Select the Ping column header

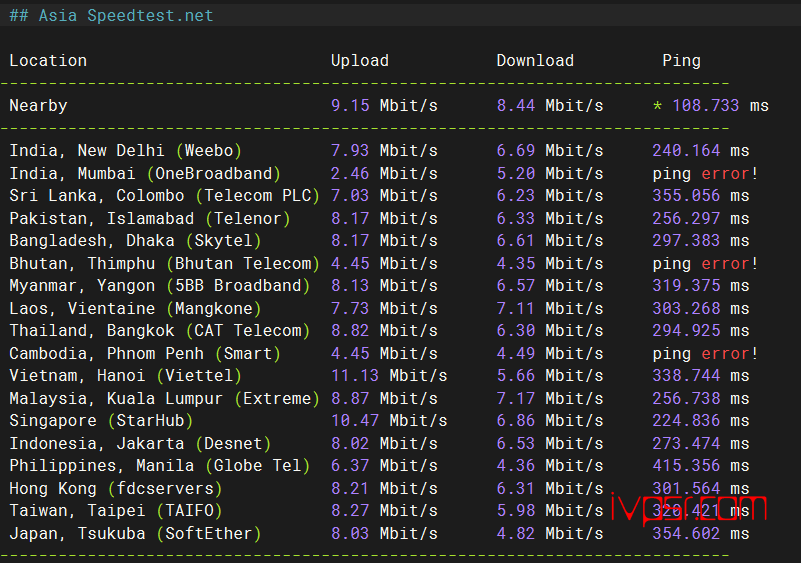681,61
